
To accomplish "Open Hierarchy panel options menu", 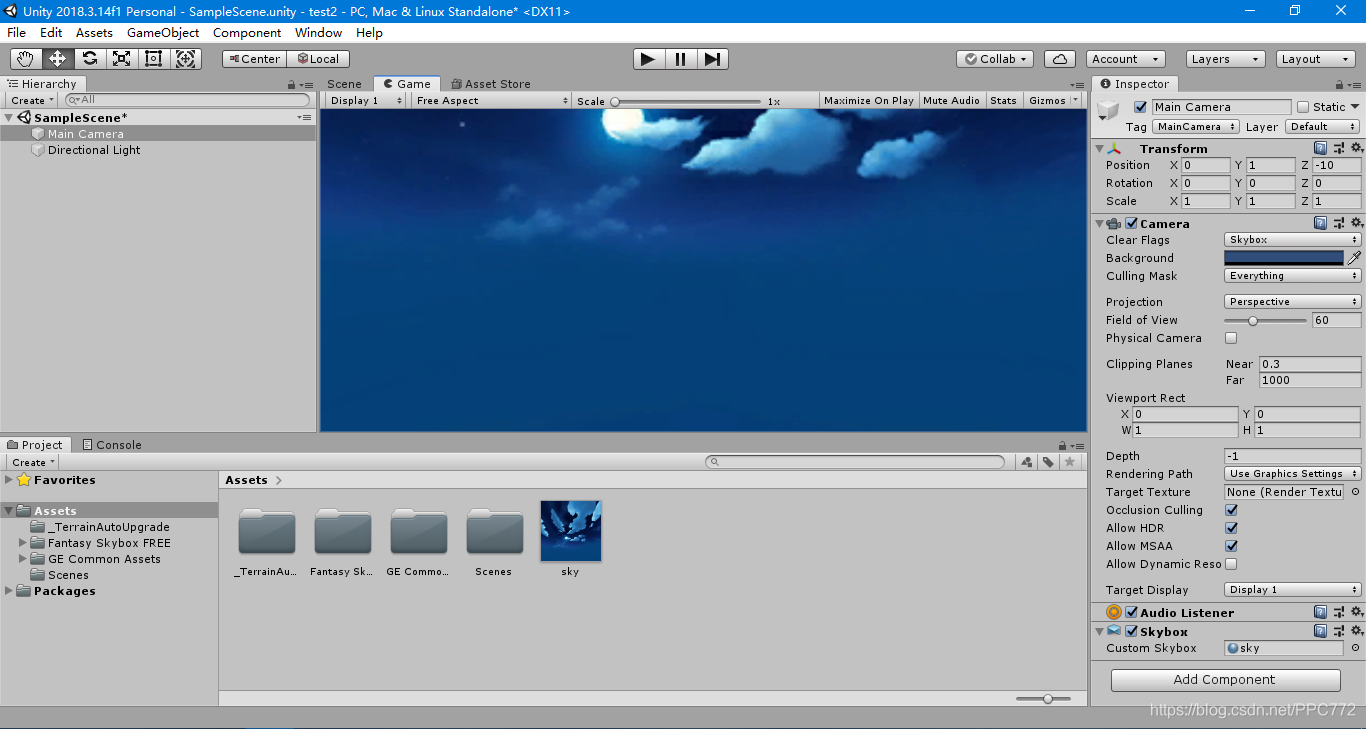I will coord(305,85).
